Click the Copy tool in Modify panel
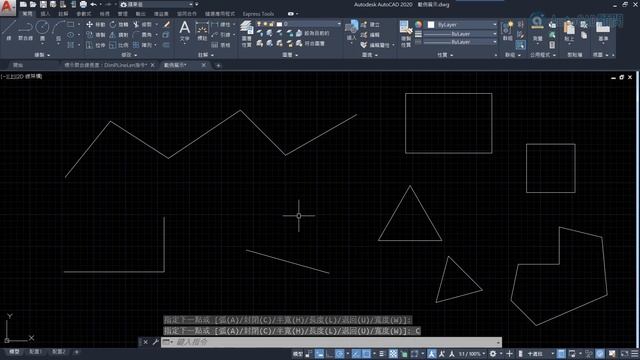 tap(95, 35)
